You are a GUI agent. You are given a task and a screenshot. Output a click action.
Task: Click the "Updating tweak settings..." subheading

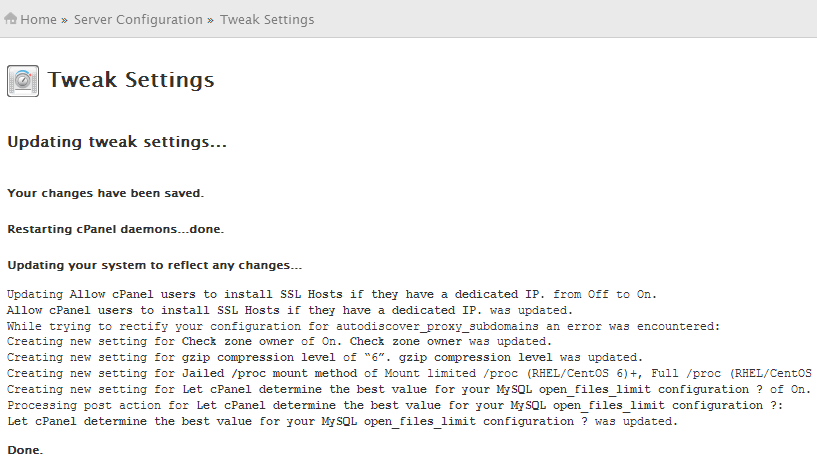coord(117,142)
